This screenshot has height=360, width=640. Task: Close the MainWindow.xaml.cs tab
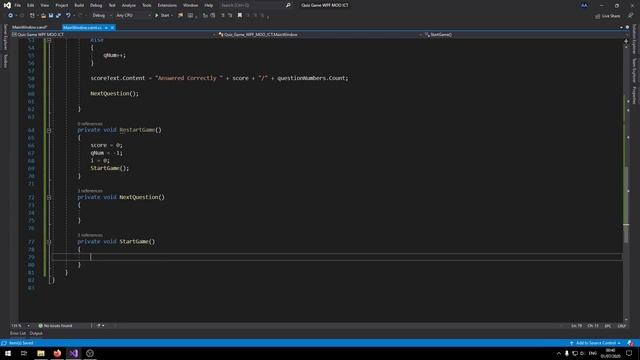[112, 27]
